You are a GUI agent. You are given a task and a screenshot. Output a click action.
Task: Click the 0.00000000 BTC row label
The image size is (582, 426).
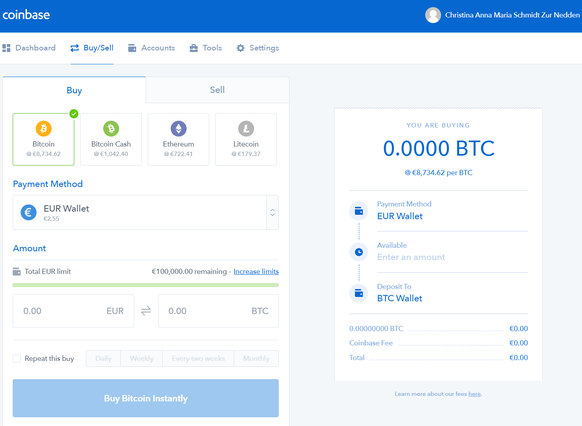click(x=376, y=329)
